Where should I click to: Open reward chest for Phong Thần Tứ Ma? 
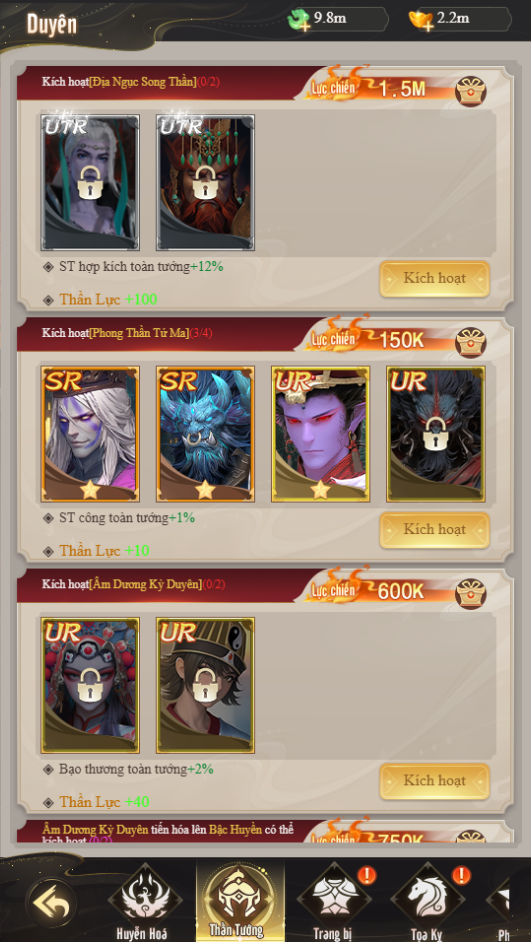470,342
